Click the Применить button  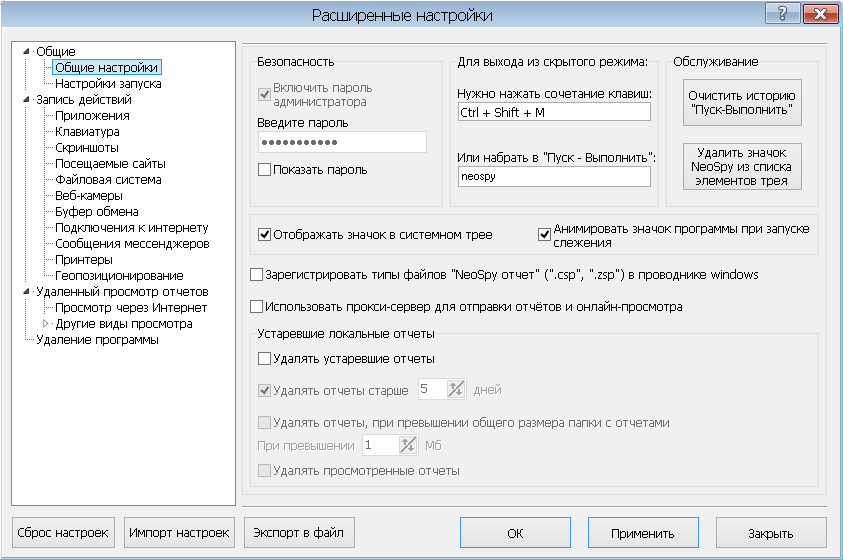coord(643,533)
